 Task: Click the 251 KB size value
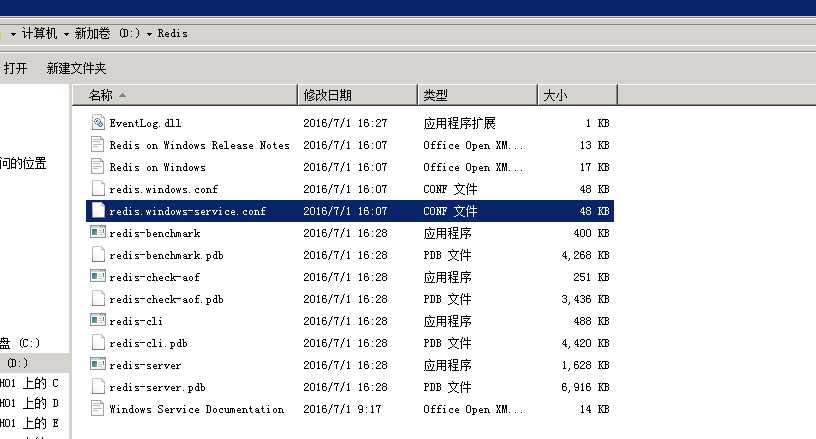591,277
